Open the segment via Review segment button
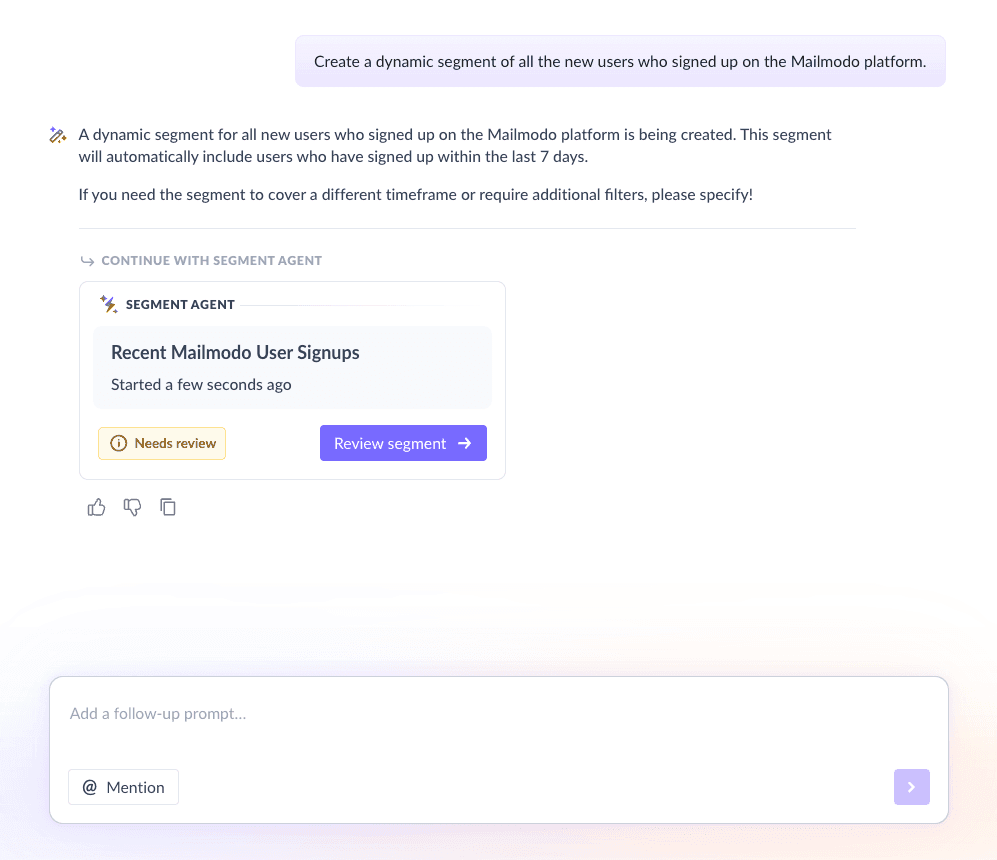 tap(403, 443)
